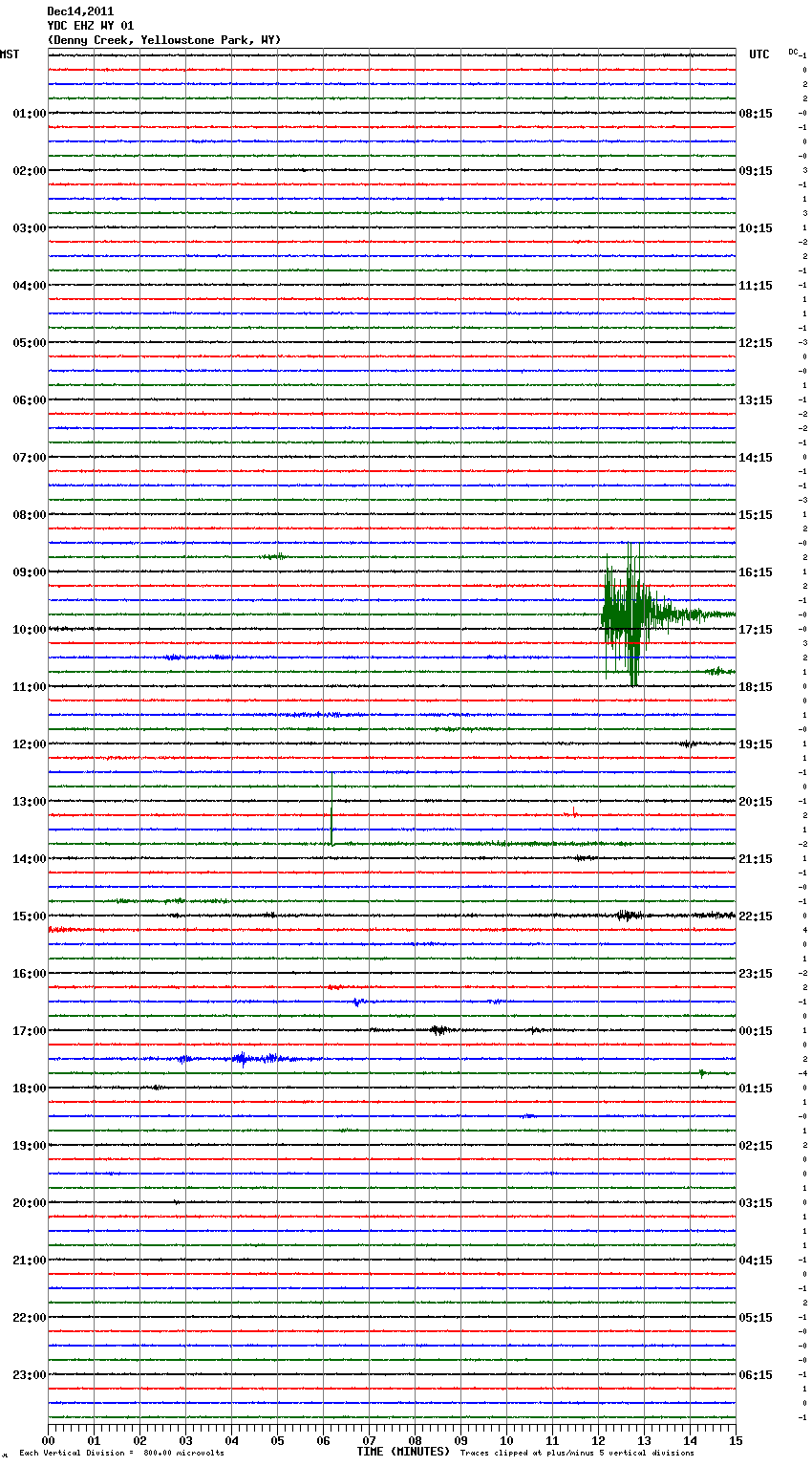Click the date label Dec14,2011

click(x=80, y=11)
